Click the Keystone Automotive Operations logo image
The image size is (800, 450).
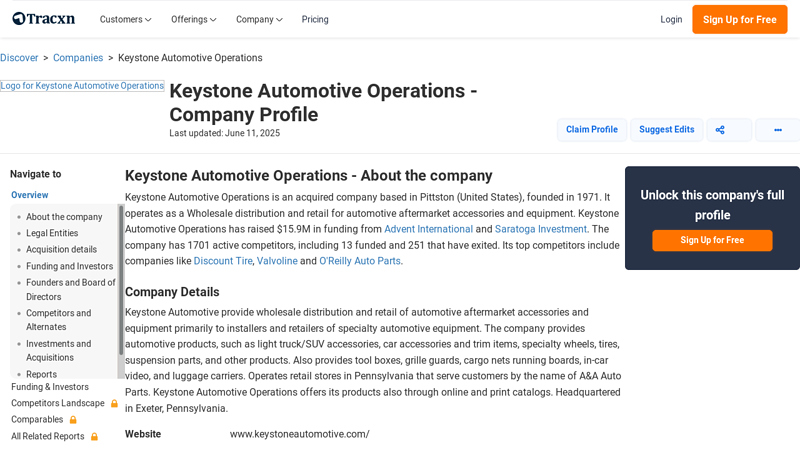(x=82, y=86)
